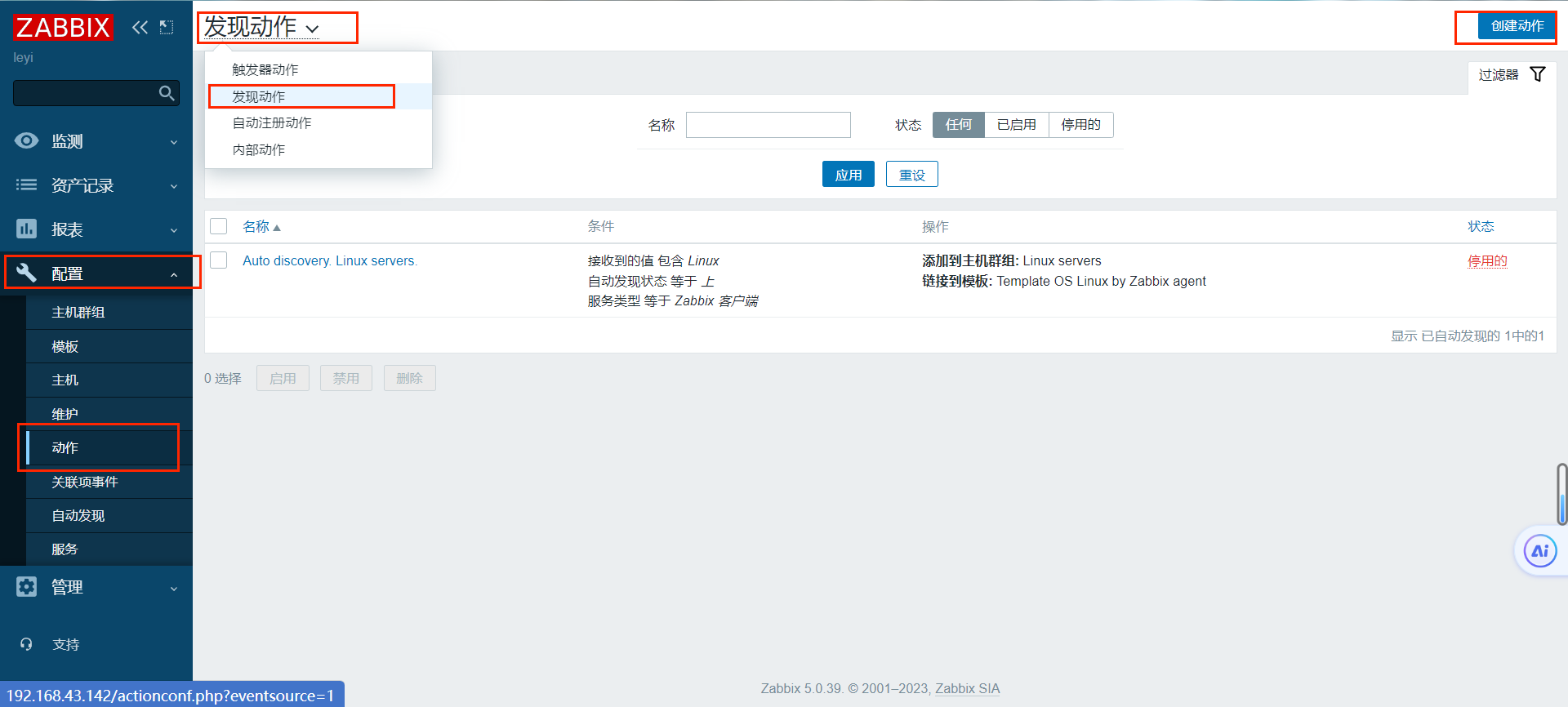Open 自动发现 in the sidebar
The width and height of the screenshot is (1568, 707).
(x=109, y=515)
